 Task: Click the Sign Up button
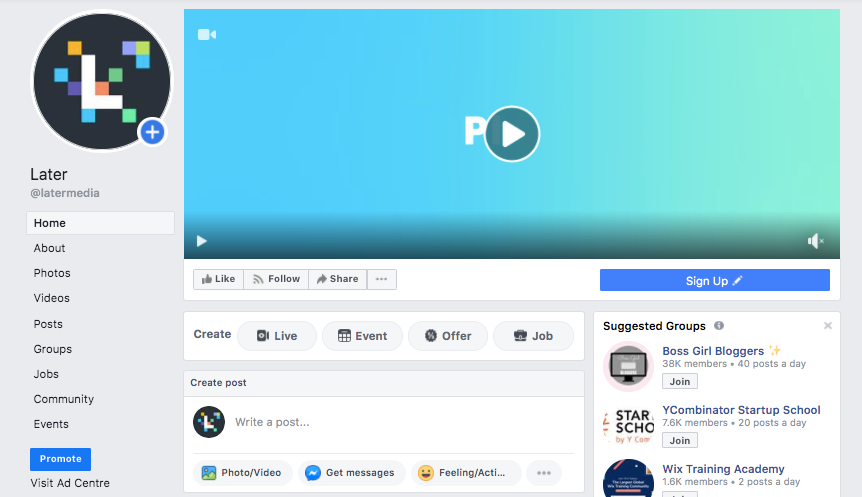[715, 280]
